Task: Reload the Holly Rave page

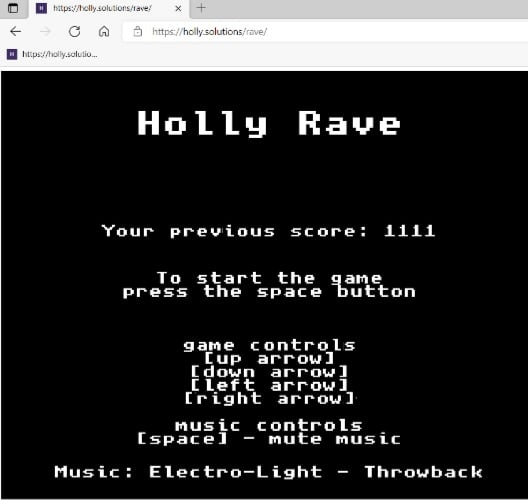Action: (74, 32)
